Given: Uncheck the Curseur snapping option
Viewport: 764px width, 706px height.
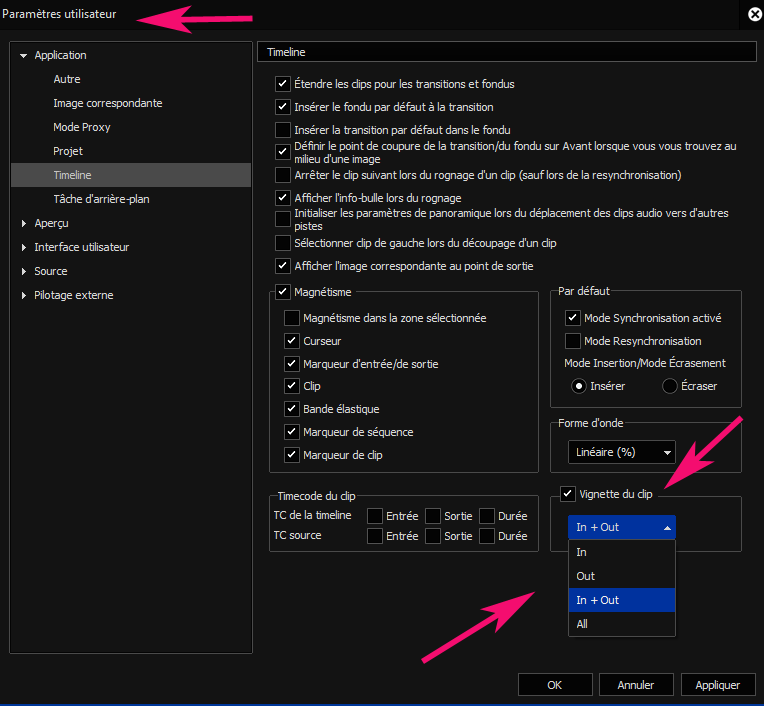Looking at the screenshot, I should (x=291, y=341).
